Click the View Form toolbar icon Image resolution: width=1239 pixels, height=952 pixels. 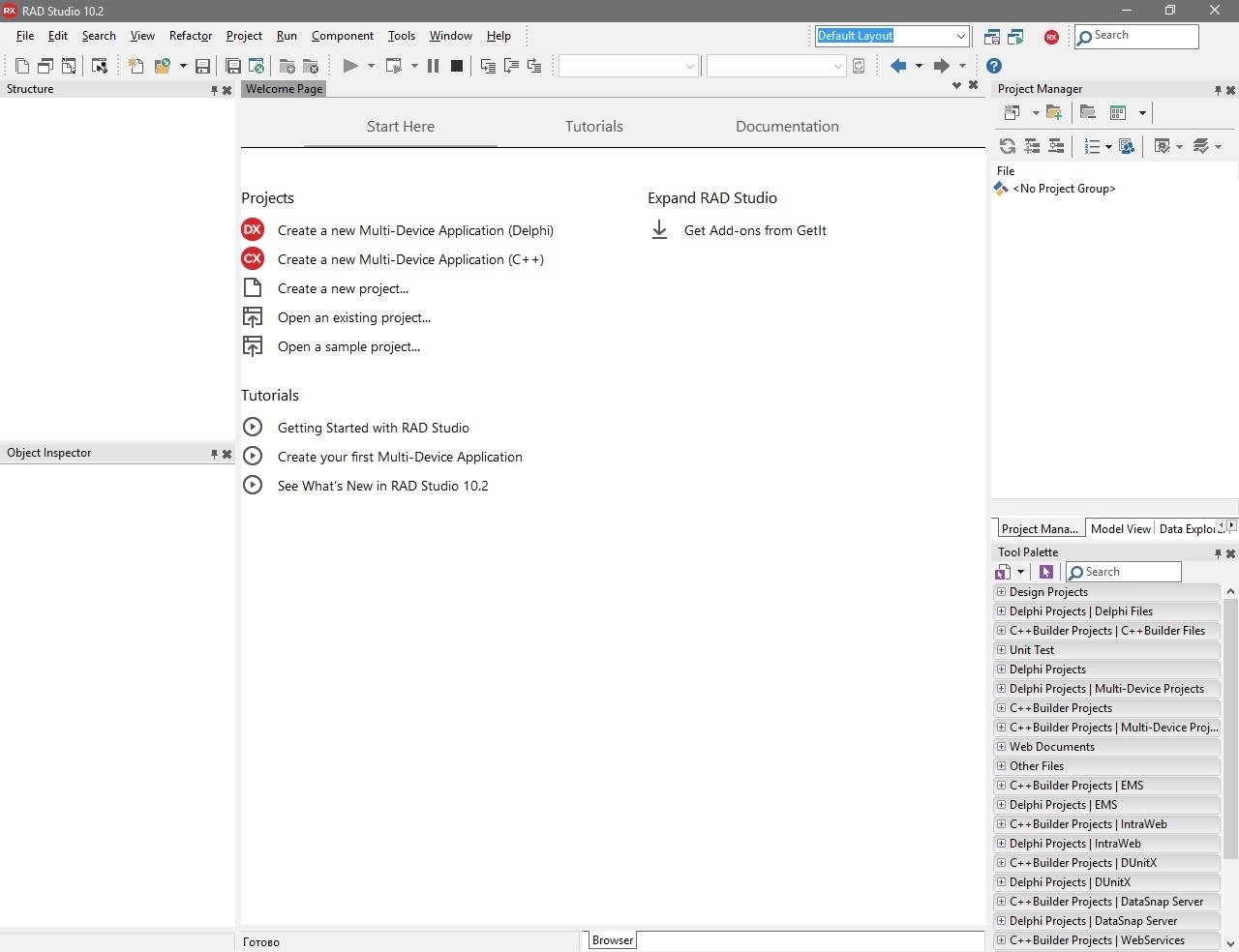click(x=45, y=66)
